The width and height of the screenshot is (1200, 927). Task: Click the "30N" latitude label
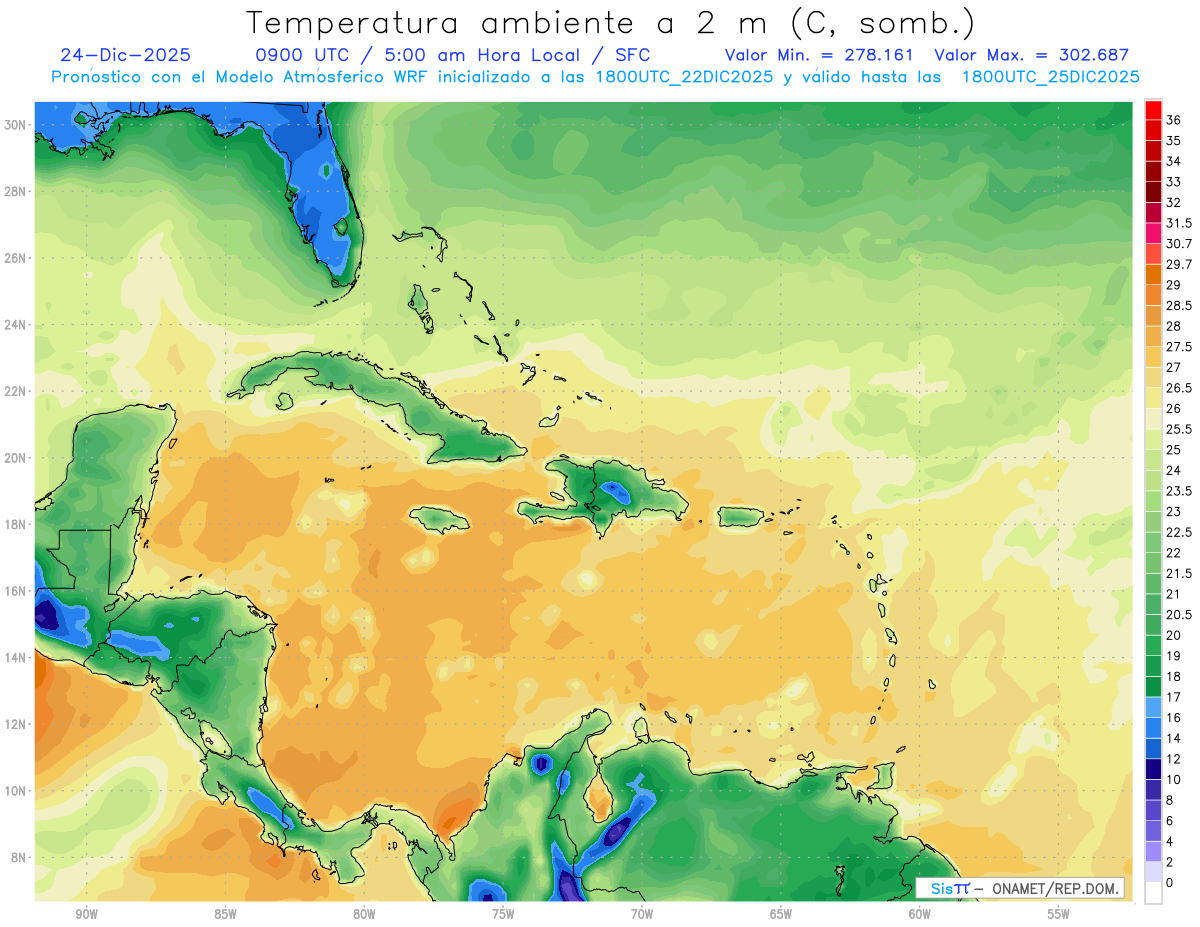pos(16,125)
